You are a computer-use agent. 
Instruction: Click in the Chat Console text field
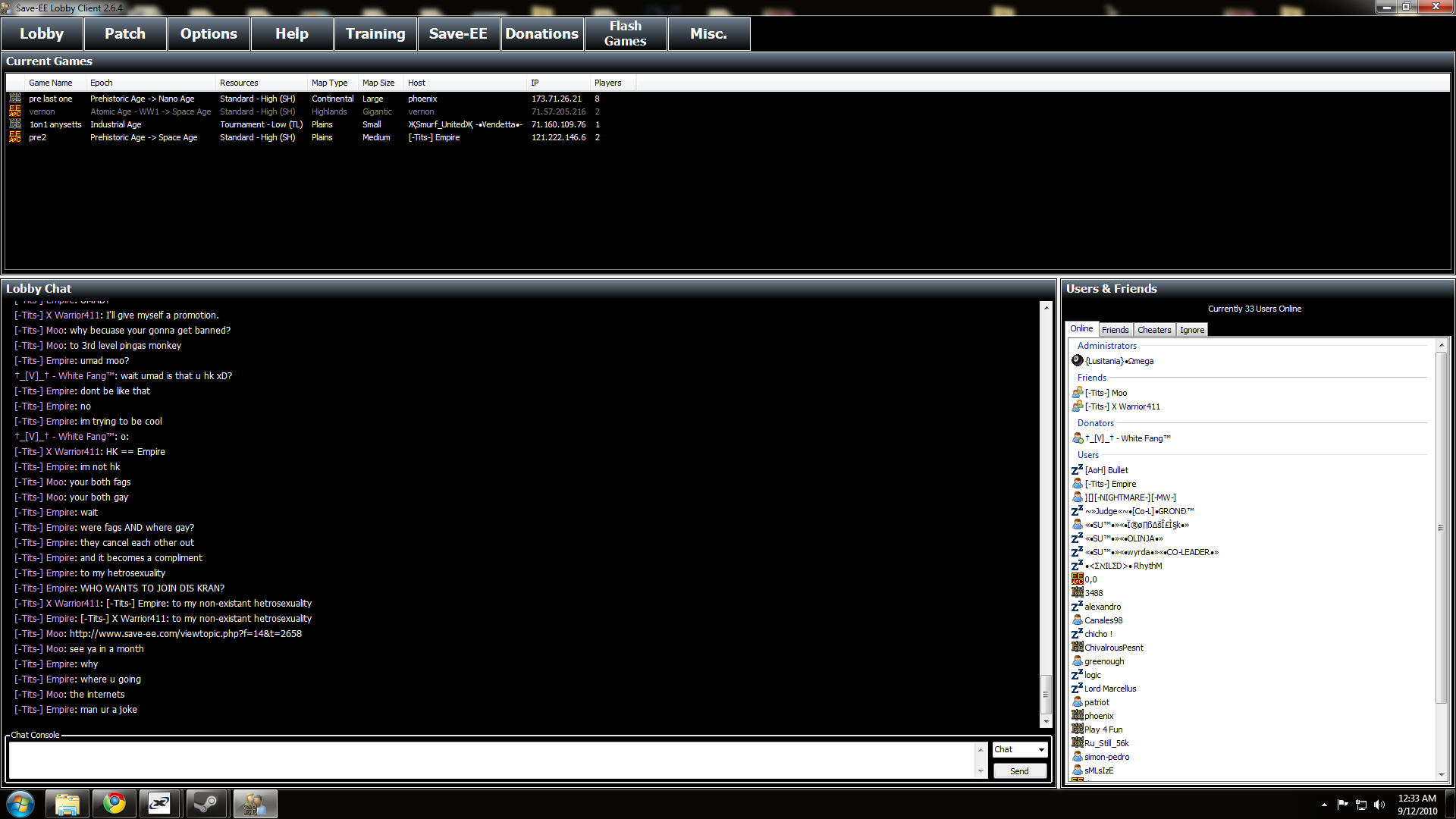[491, 760]
